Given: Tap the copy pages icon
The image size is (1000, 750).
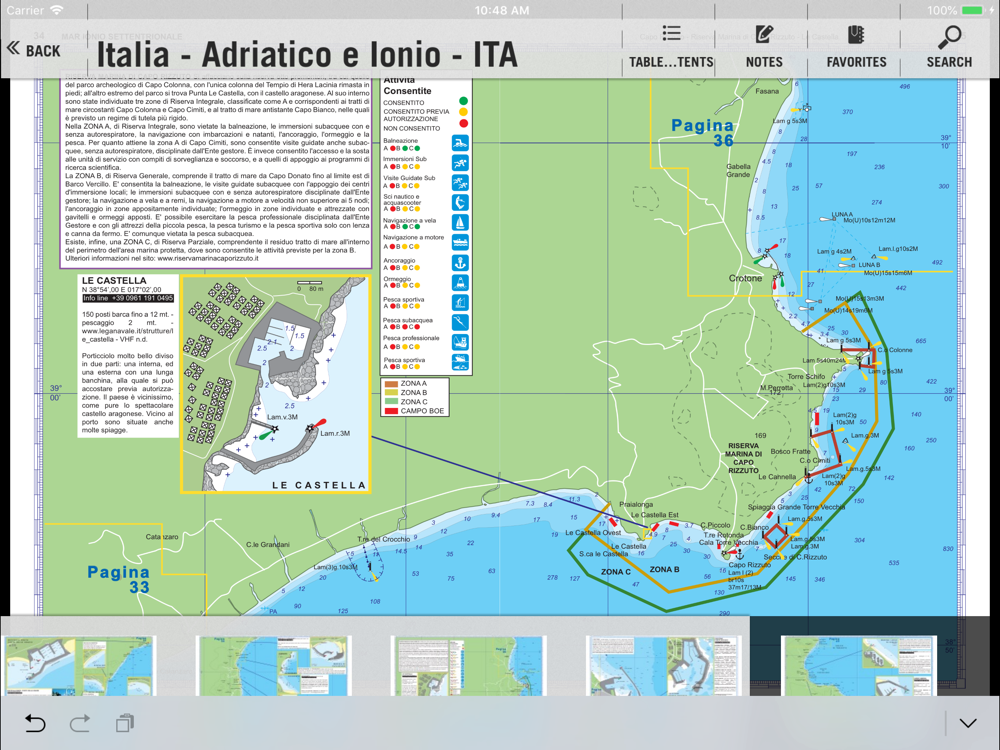Looking at the screenshot, I should (x=125, y=723).
